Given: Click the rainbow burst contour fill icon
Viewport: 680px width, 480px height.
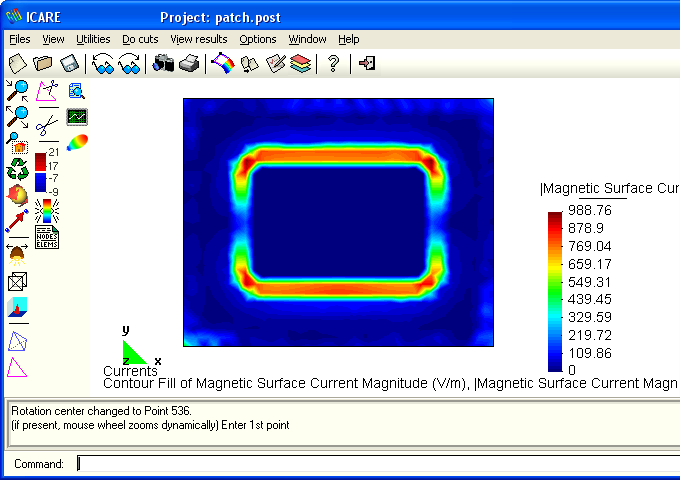Looking at the screenshot, I should coord(47,211).
